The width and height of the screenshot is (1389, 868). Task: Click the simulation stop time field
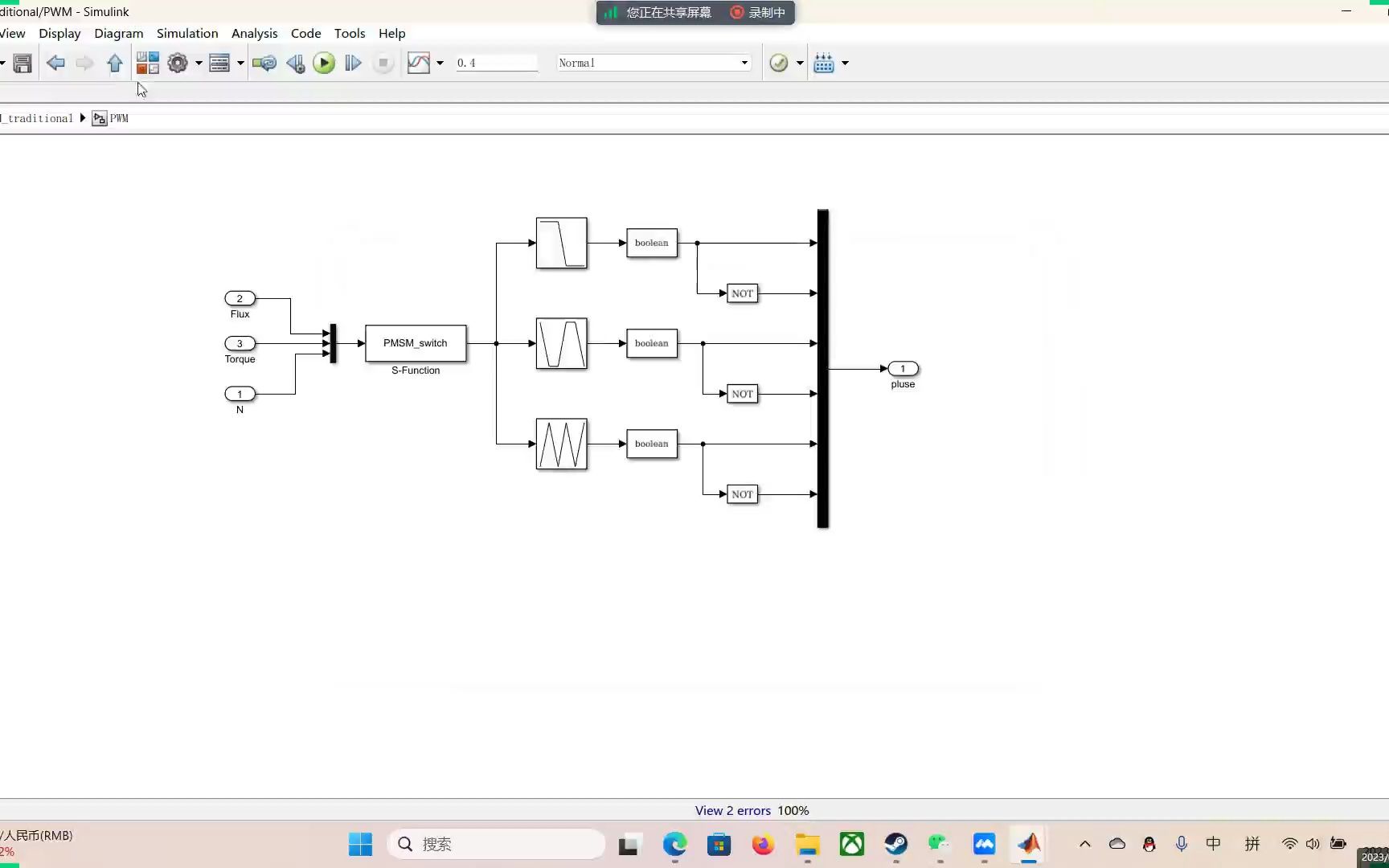pyautogui.click(x=496, y=63)
